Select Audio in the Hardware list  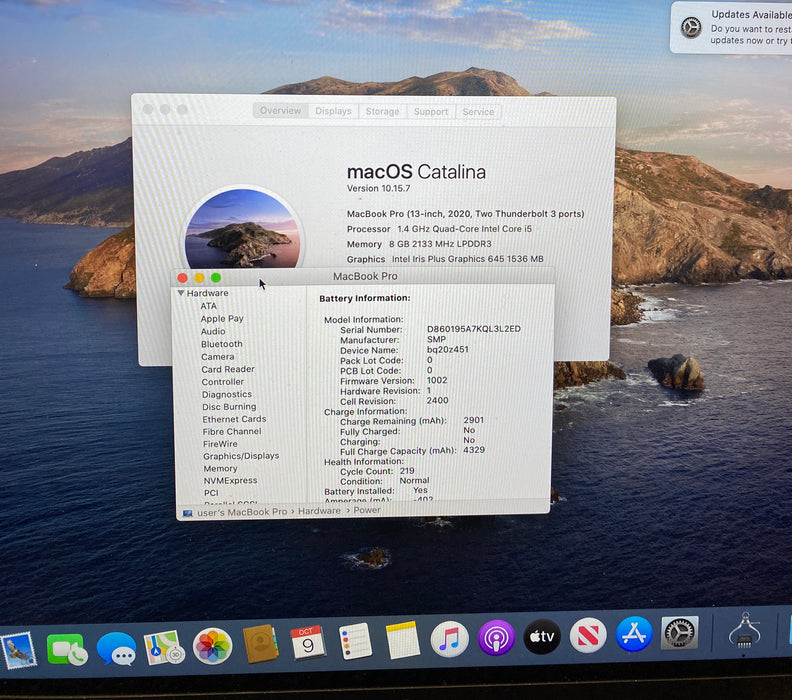pyautogui.click(x=213, y=331)
